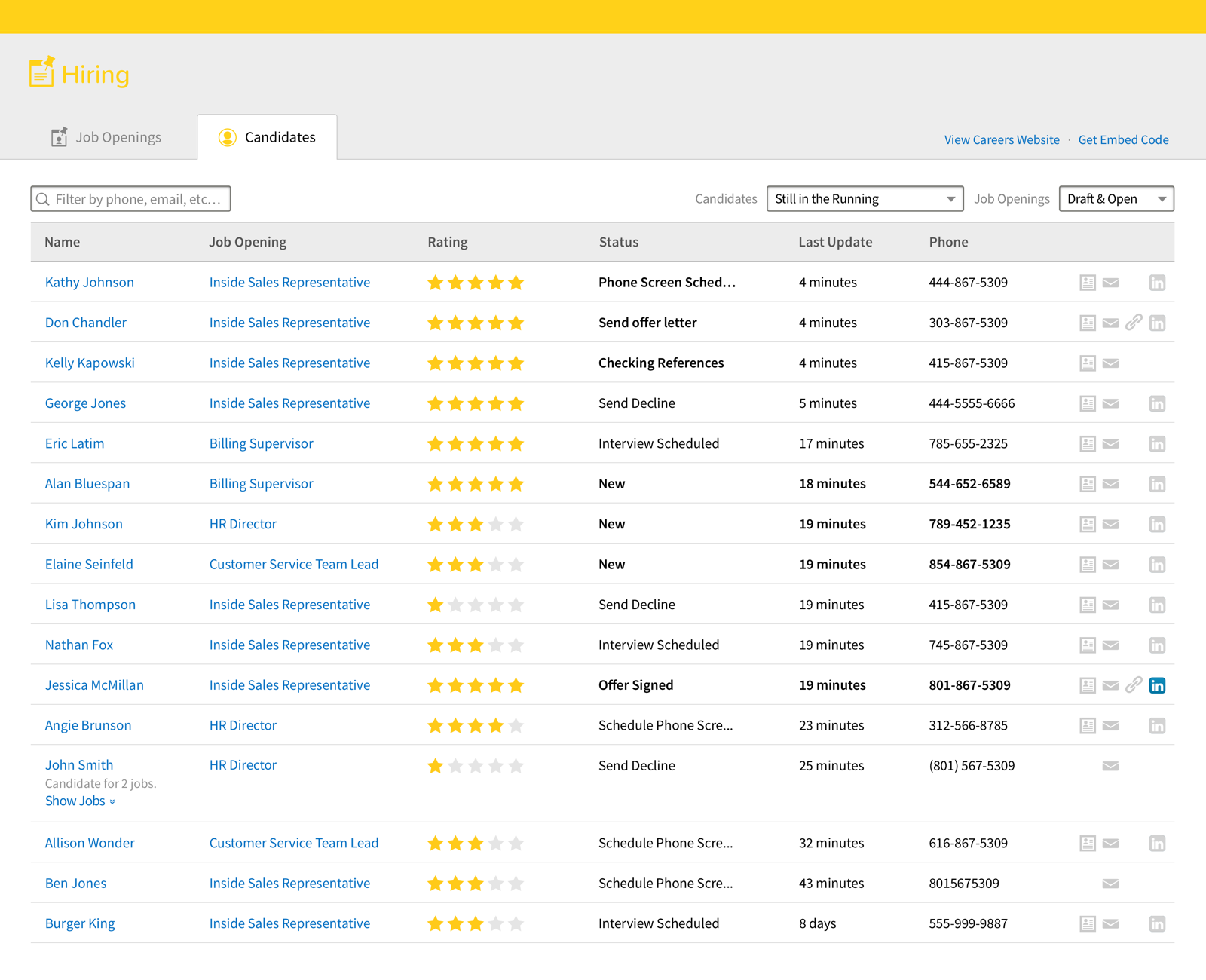View resume icon for Burger King
Viewport: 1206px width, 980px height.
pyautogui.click(x=1087, y=924)
